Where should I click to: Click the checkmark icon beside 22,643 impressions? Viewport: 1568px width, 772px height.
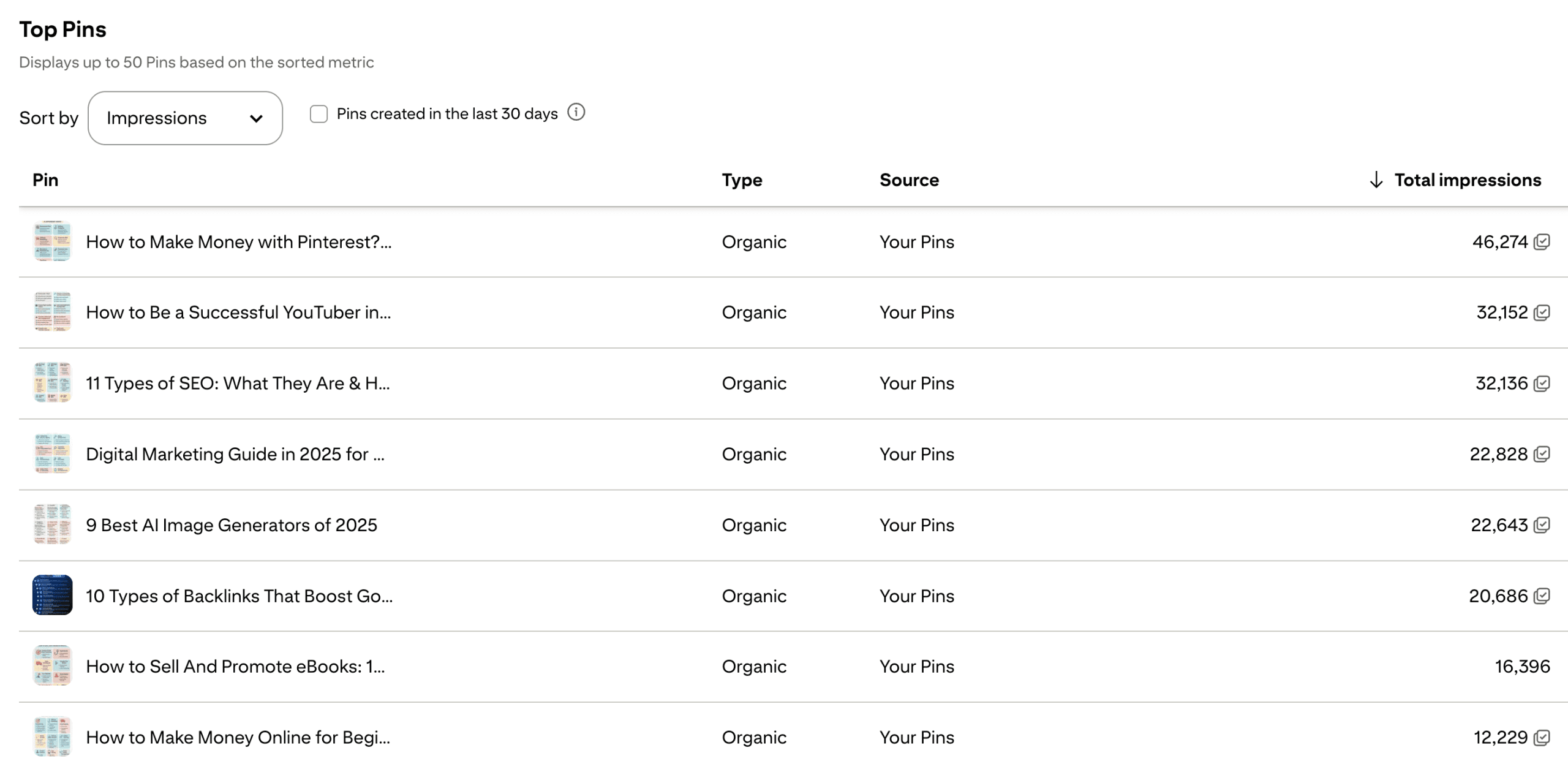(1542, 525)
